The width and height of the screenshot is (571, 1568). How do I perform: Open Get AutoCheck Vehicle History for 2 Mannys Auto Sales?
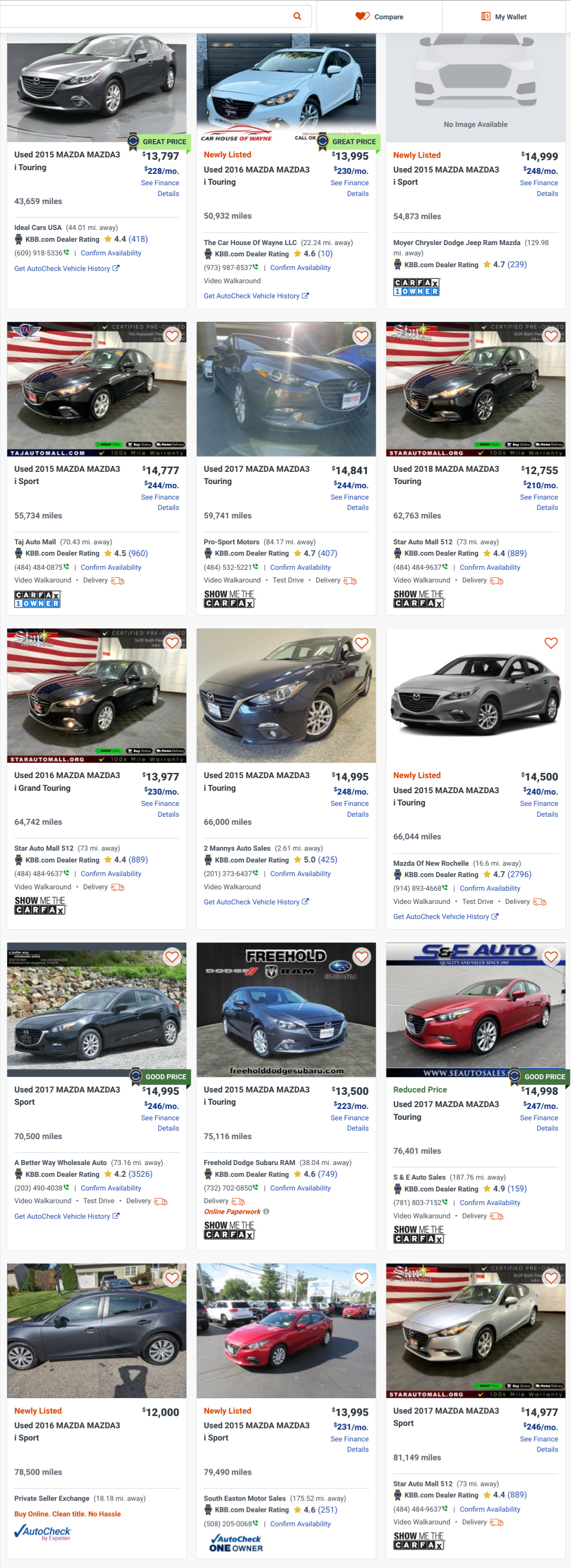pos(256,902)
